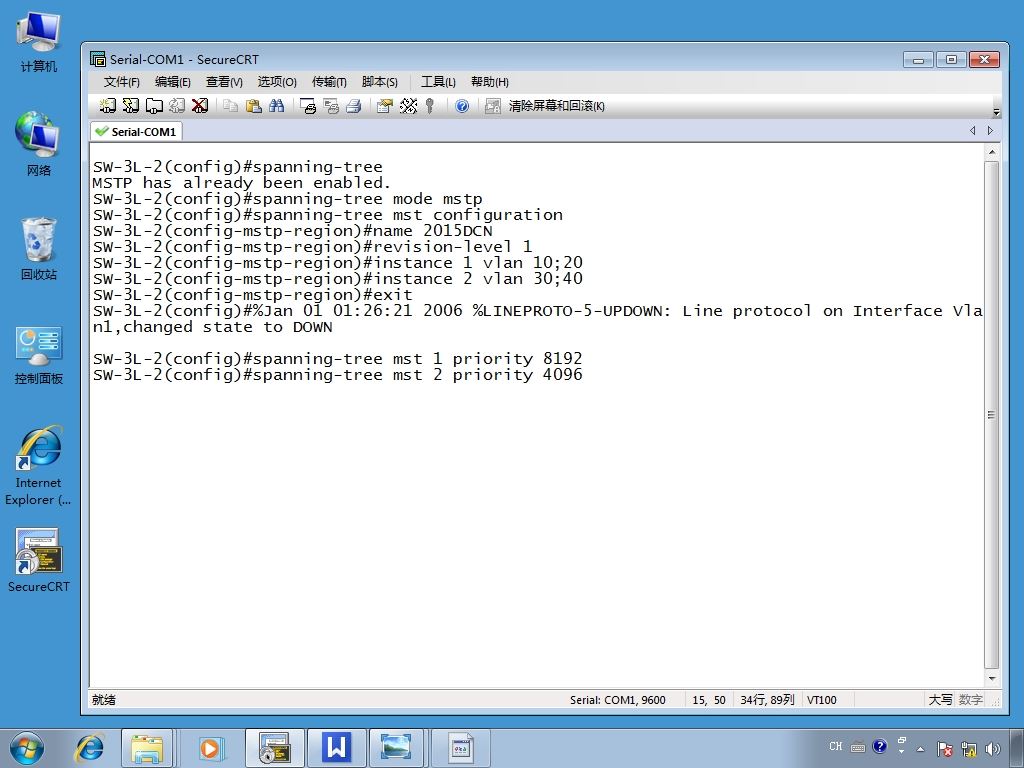Click the Find binoculars icon
Viewport: 1024px width, 768px height.
276,106
